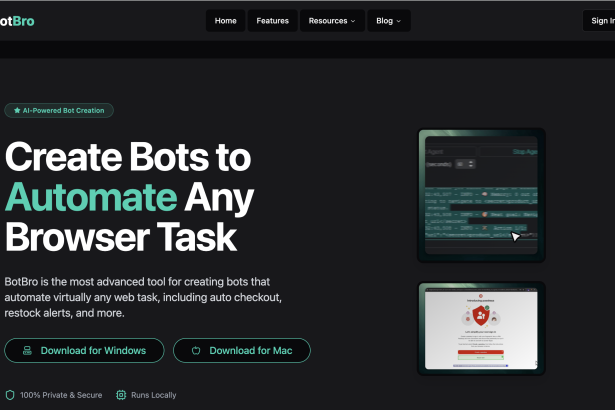
Task: Click the AI-Powered Bot Creation badge
Action: (59, 111)
